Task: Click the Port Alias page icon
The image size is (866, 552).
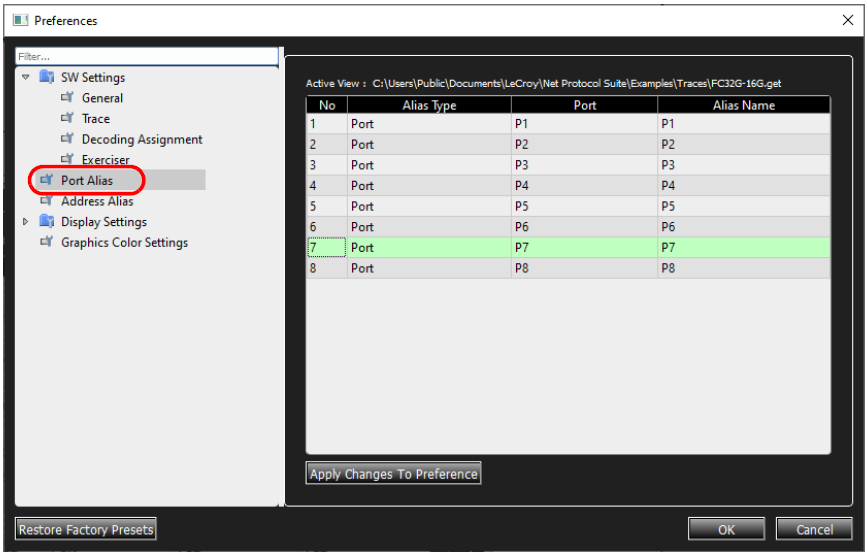Action: pyautogui.click(x=47, y=180)
